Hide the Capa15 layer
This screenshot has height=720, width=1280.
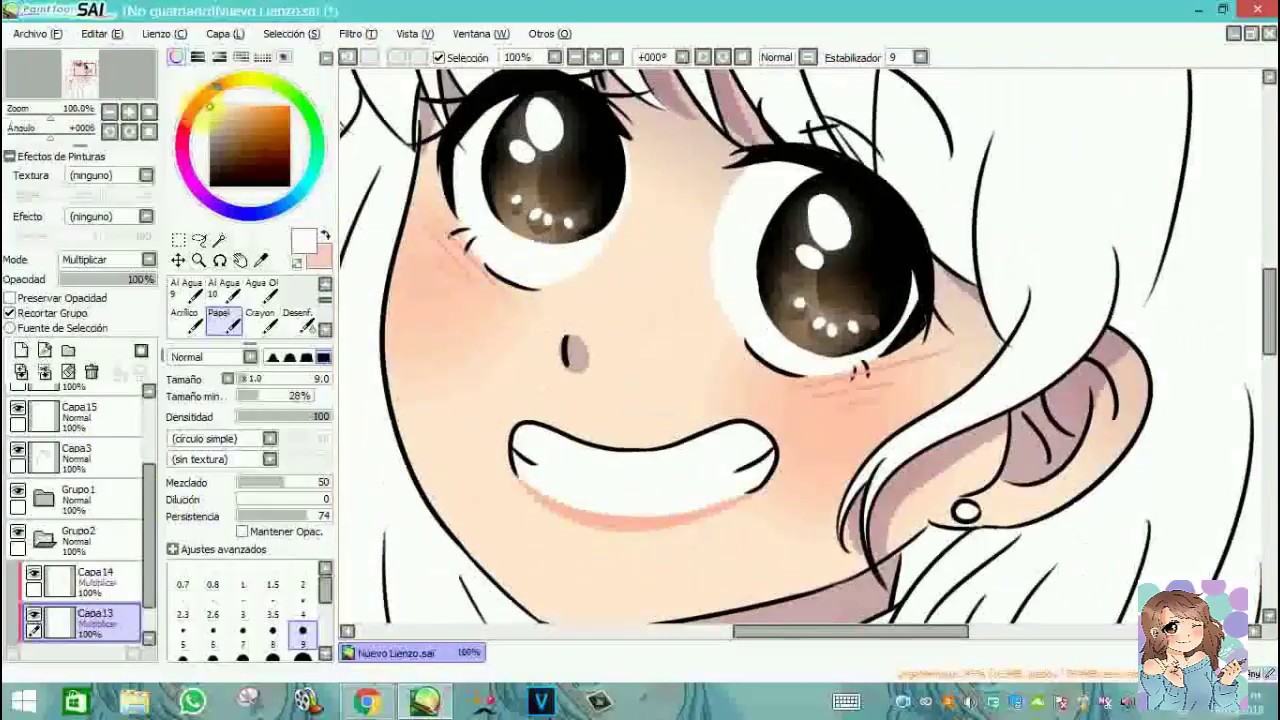[18, 408]
